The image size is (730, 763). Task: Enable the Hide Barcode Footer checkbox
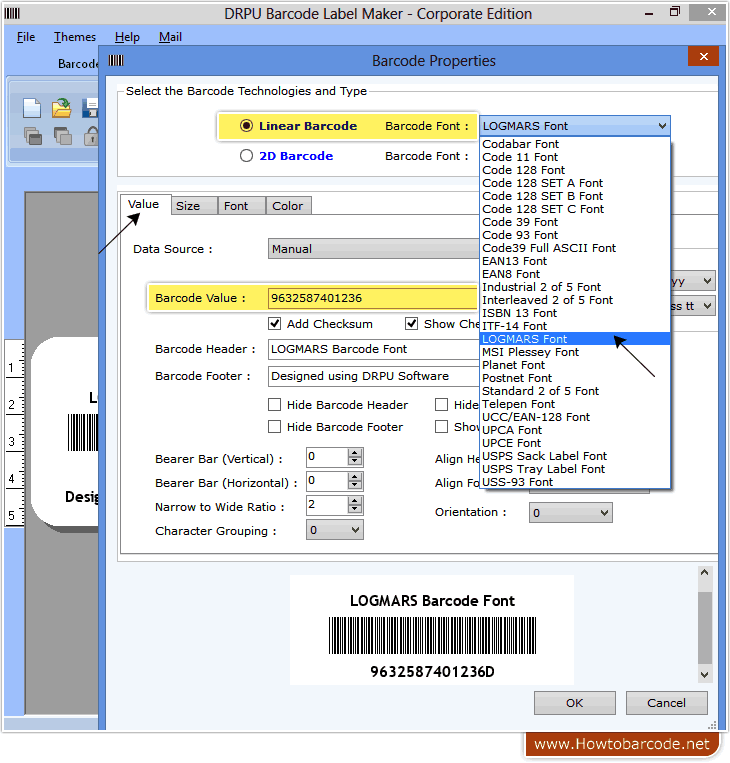coord(274,427)
